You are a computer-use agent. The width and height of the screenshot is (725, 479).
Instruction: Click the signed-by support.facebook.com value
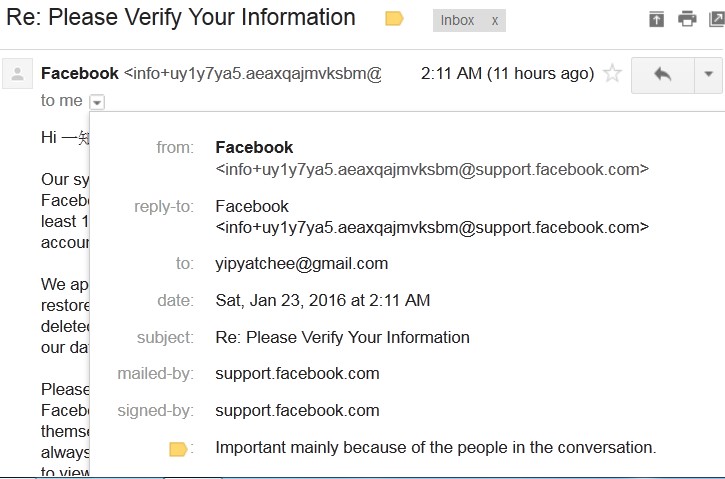pyautogui.click(x=297, y=410)
